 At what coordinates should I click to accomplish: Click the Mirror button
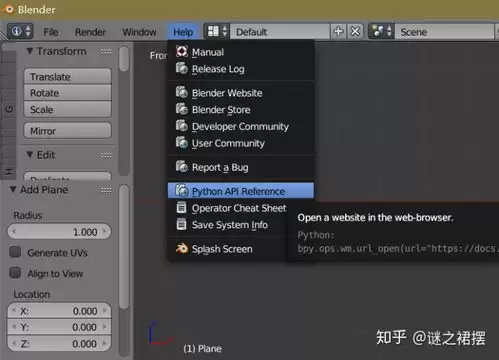point(68,130)
